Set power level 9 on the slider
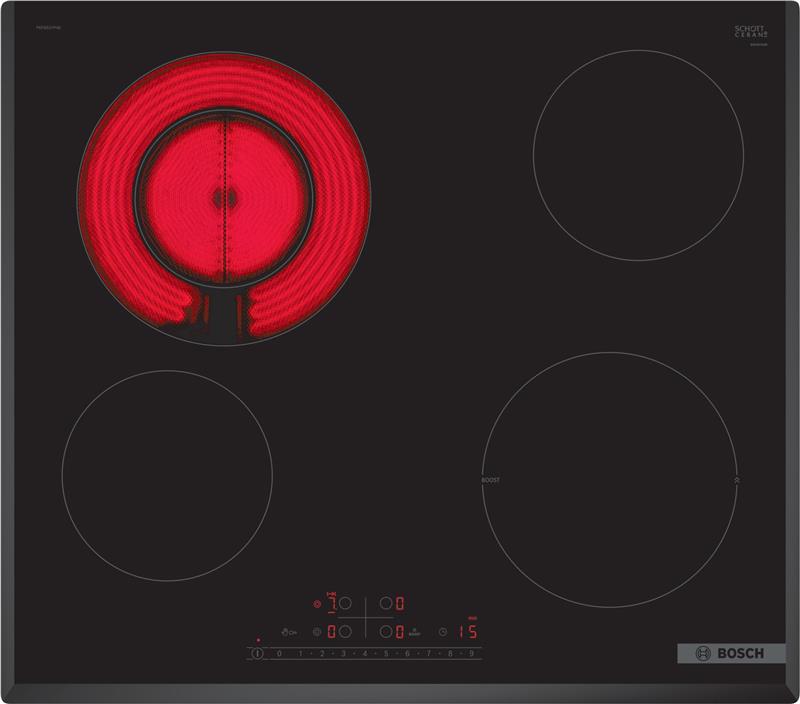This screenshot has height=704, width=800. point(470,654)
